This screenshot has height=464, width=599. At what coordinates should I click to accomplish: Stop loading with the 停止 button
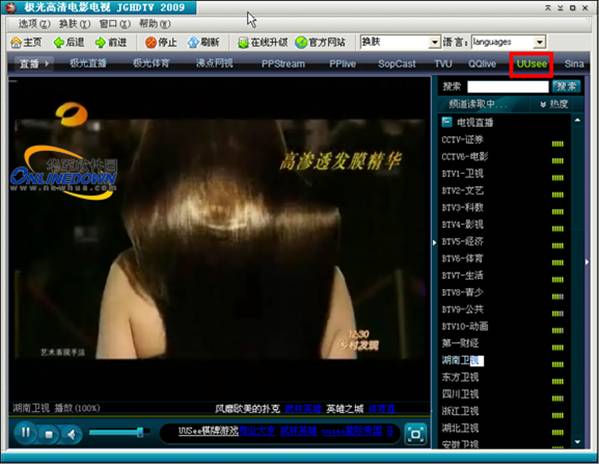pos(160,42)
